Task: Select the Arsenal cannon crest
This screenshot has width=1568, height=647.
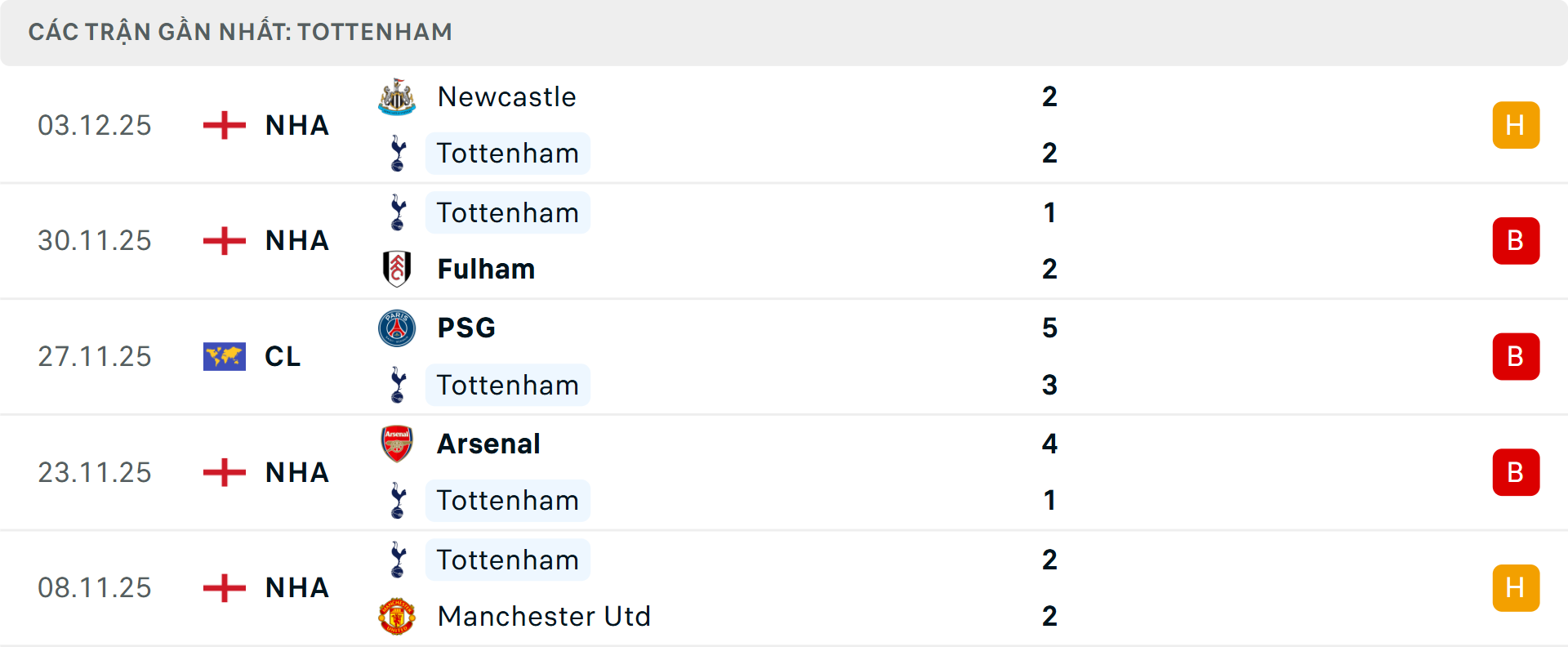Action: tap(397, 444)
